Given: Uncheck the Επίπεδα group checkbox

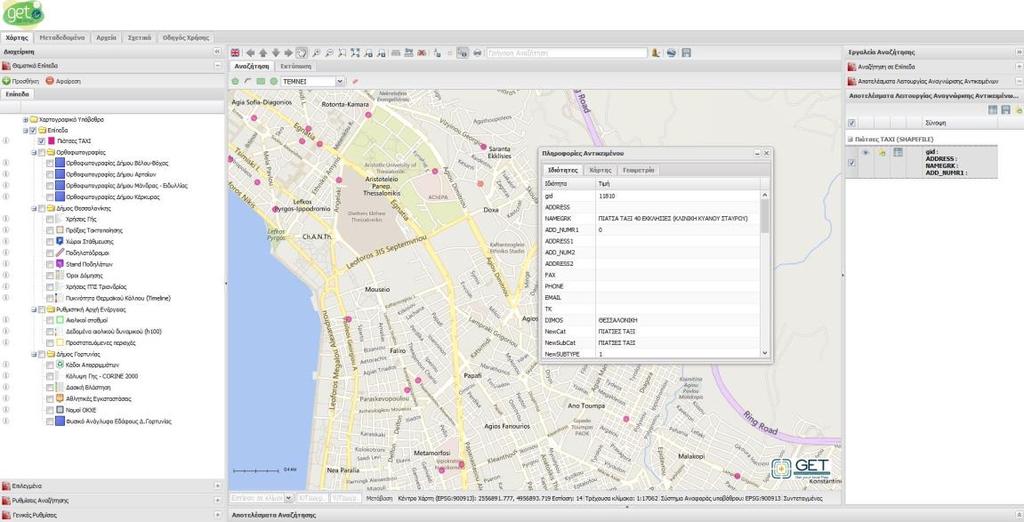Looking at the screenshot, I should click(33, 130).
